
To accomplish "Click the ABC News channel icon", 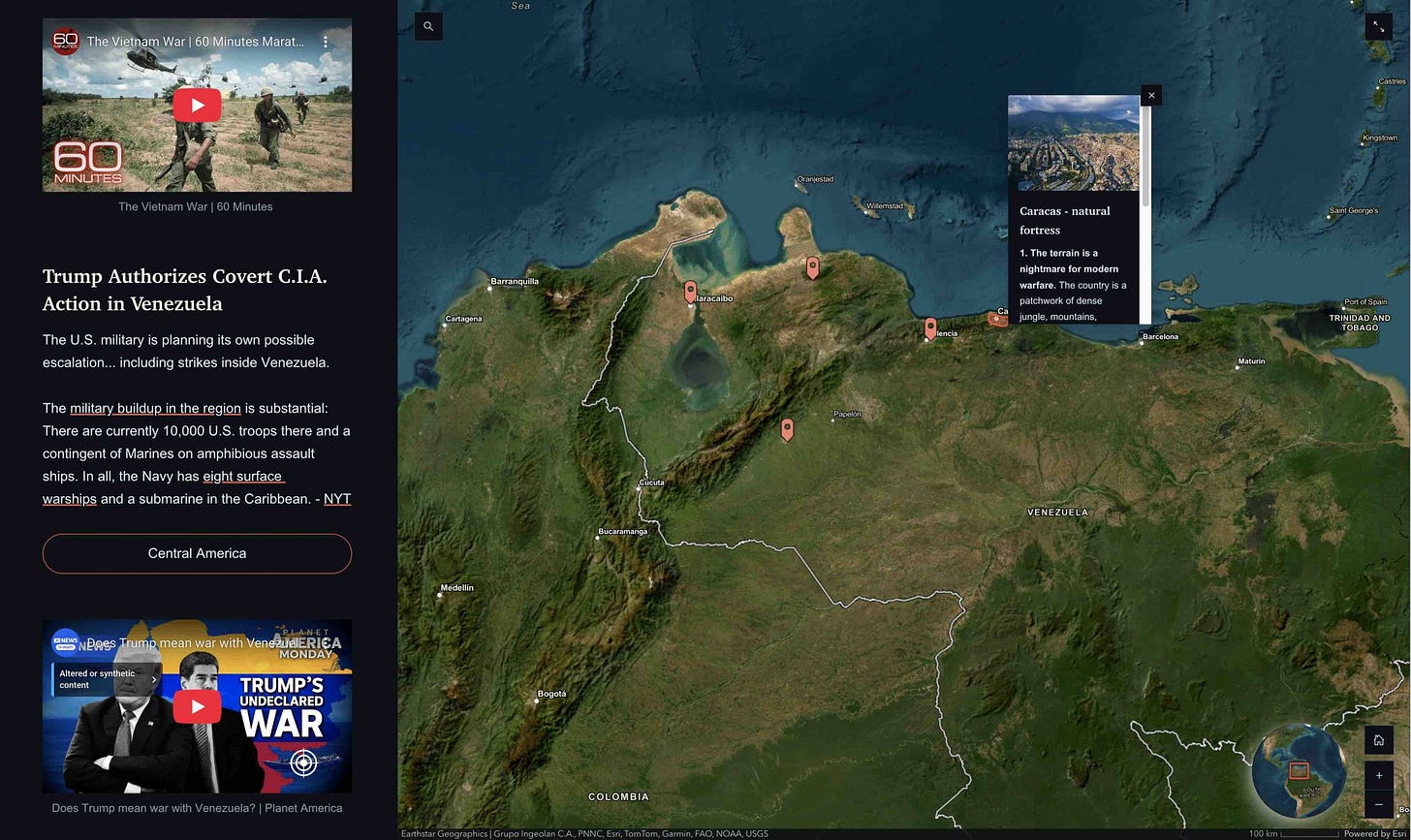I will tap(65, 642).
